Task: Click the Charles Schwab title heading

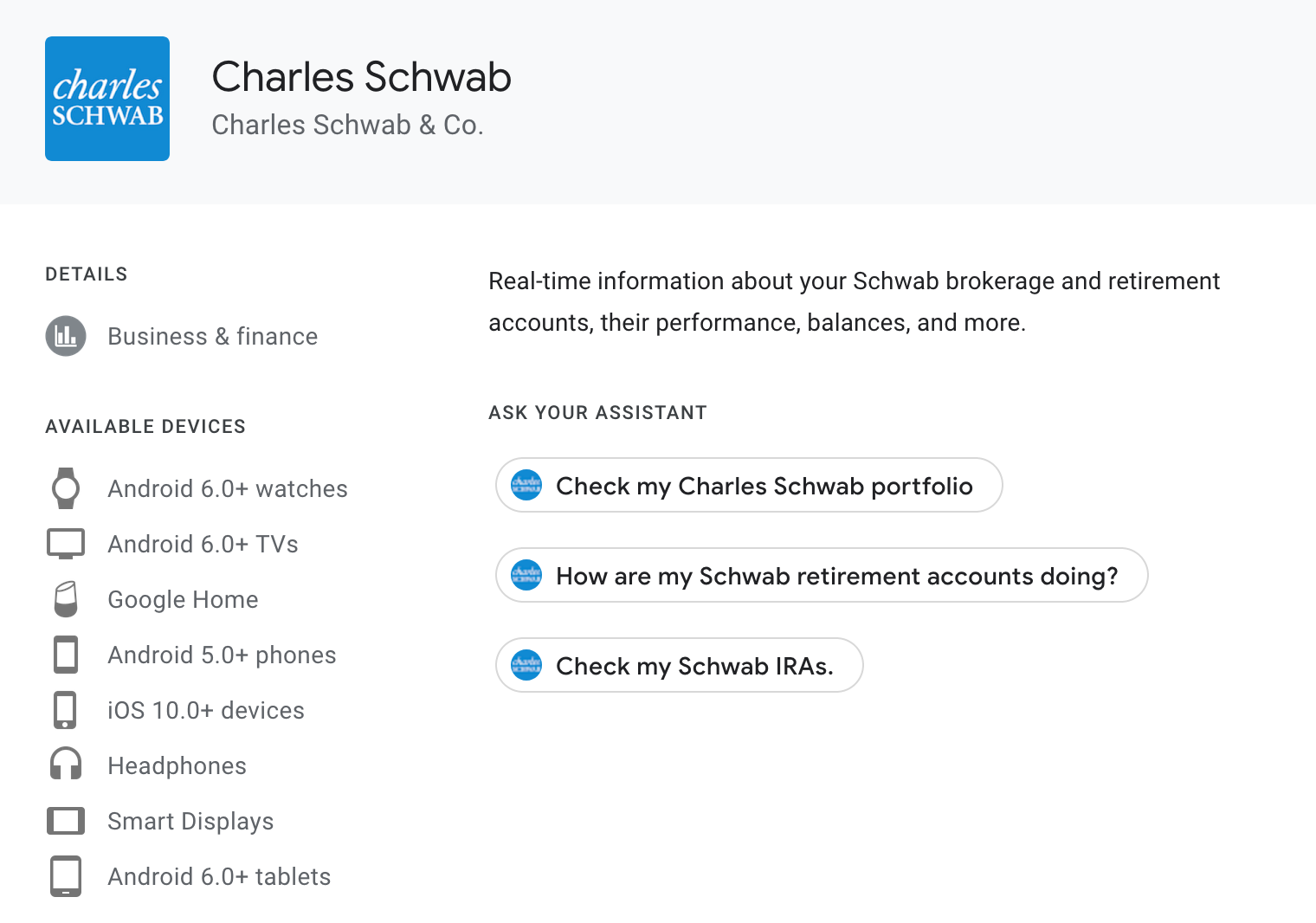Action: click(361, 77)
